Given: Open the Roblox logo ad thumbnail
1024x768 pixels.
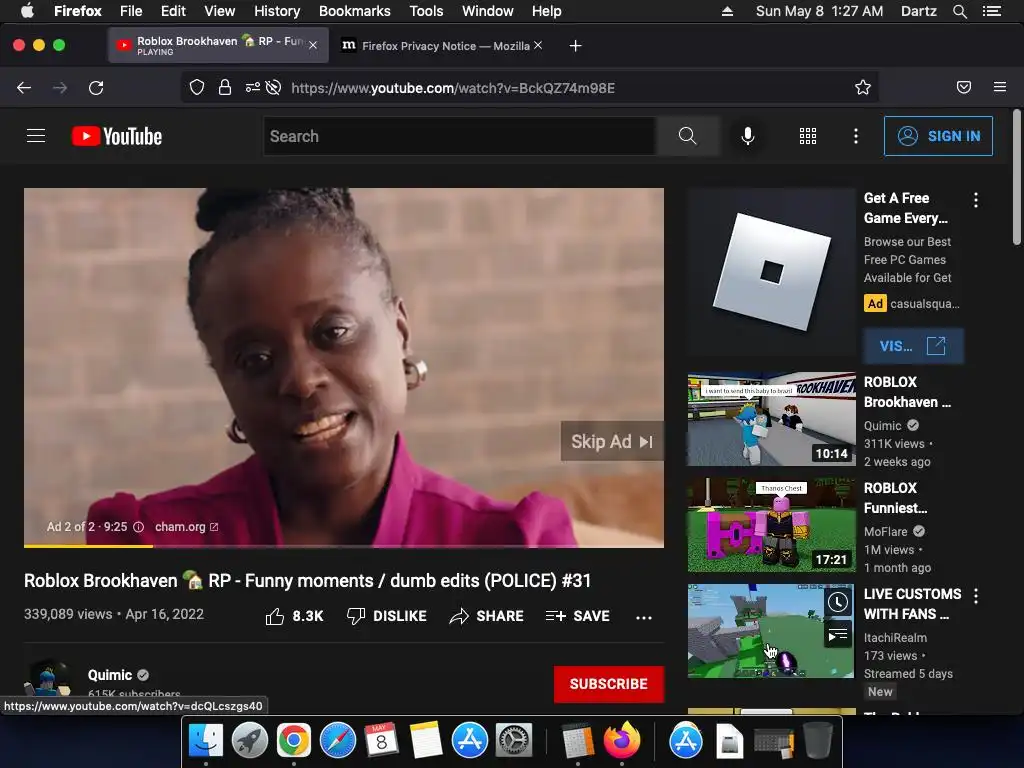Looking at the screenshot, I should (771, 272).
